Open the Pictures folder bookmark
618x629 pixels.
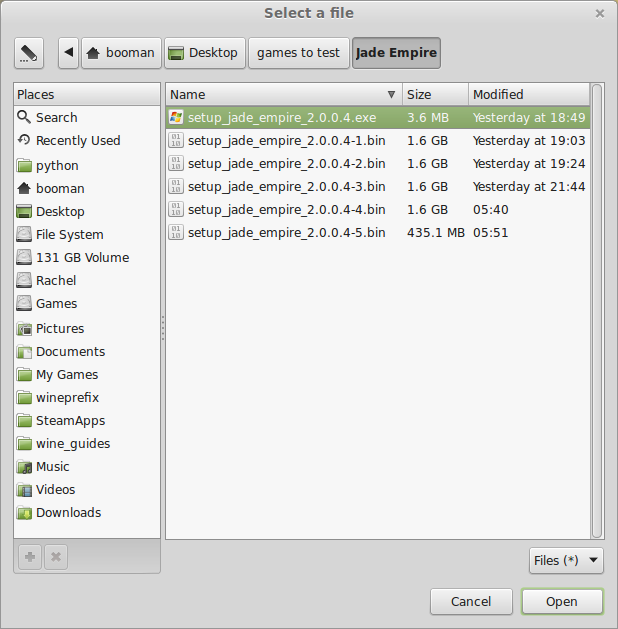87,329
